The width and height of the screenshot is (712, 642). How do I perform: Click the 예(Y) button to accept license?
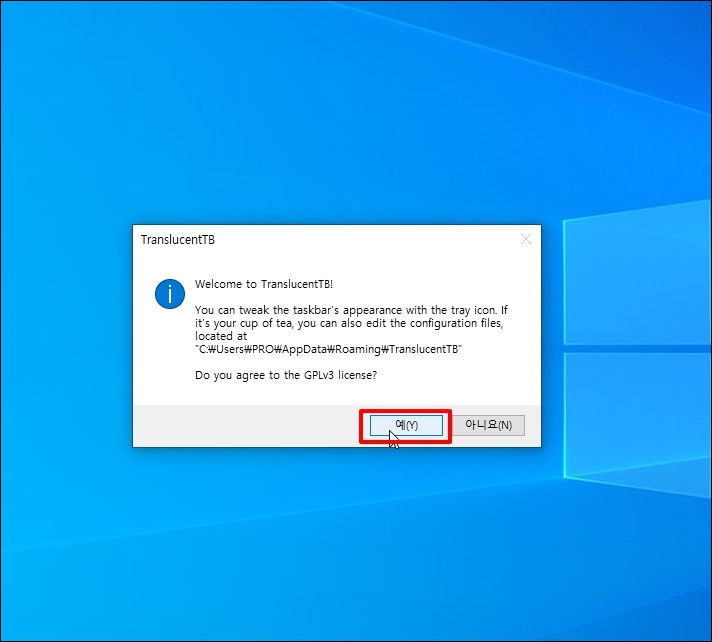coord(406,425)
